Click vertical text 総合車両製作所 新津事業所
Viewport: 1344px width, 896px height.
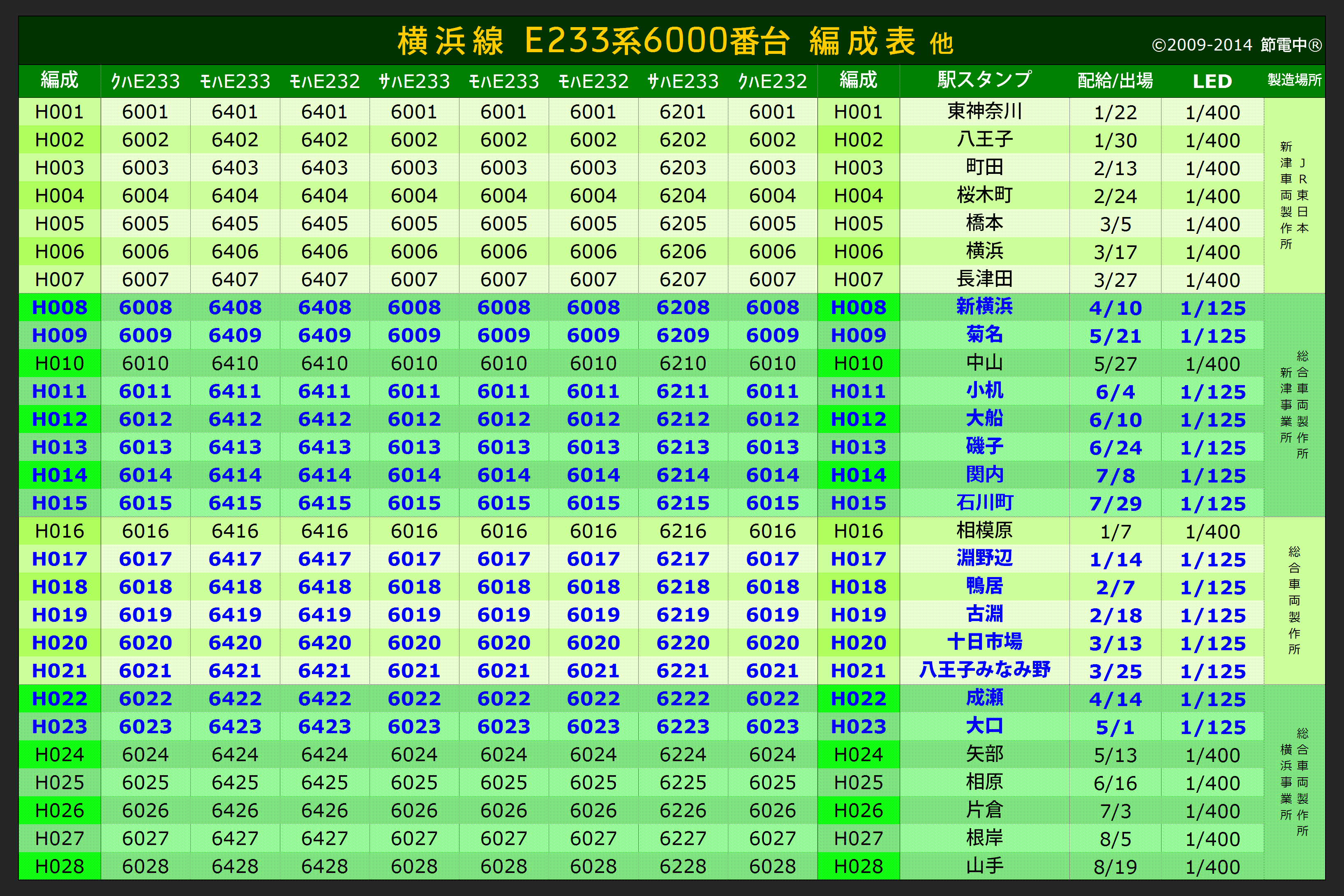coord(1294,404)
